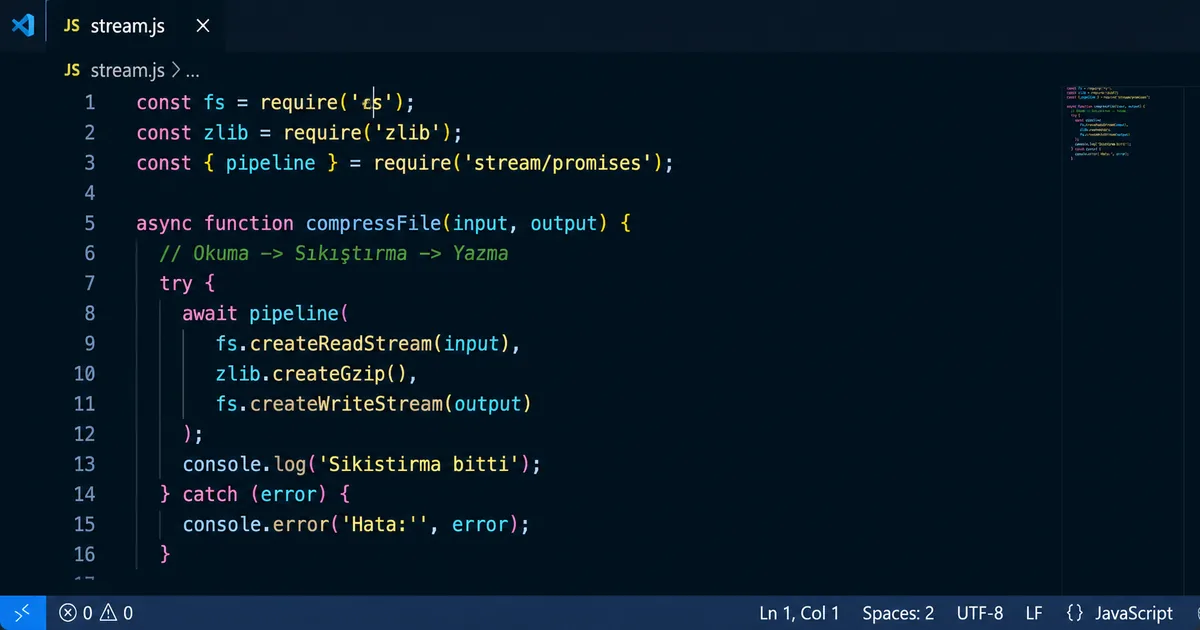This screenshot has width=1200, height=630.
Task: Click the async keyword on line 5
Action: click(165, 223)
